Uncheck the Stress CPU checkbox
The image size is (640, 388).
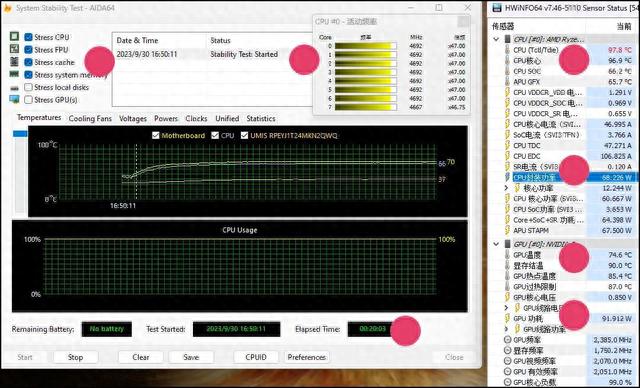(28, 37)
